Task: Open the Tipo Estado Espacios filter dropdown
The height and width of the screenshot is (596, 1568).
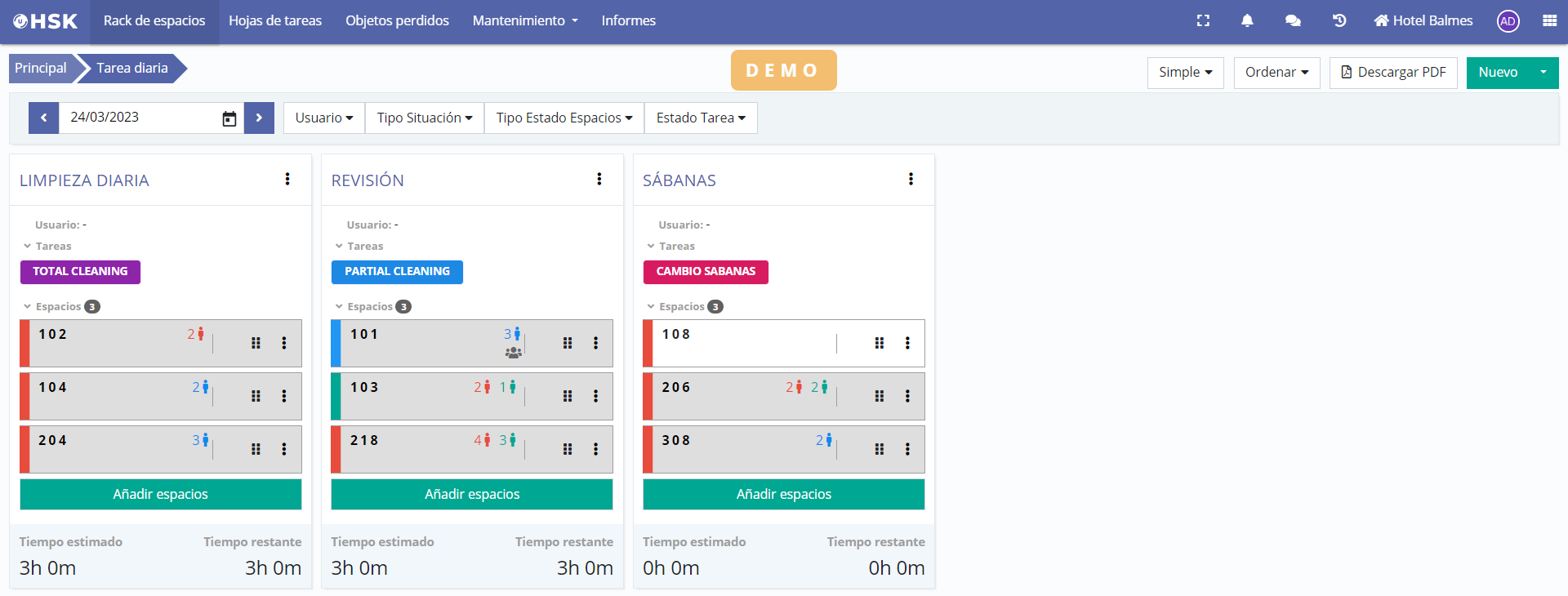Action: pos(564,118)
